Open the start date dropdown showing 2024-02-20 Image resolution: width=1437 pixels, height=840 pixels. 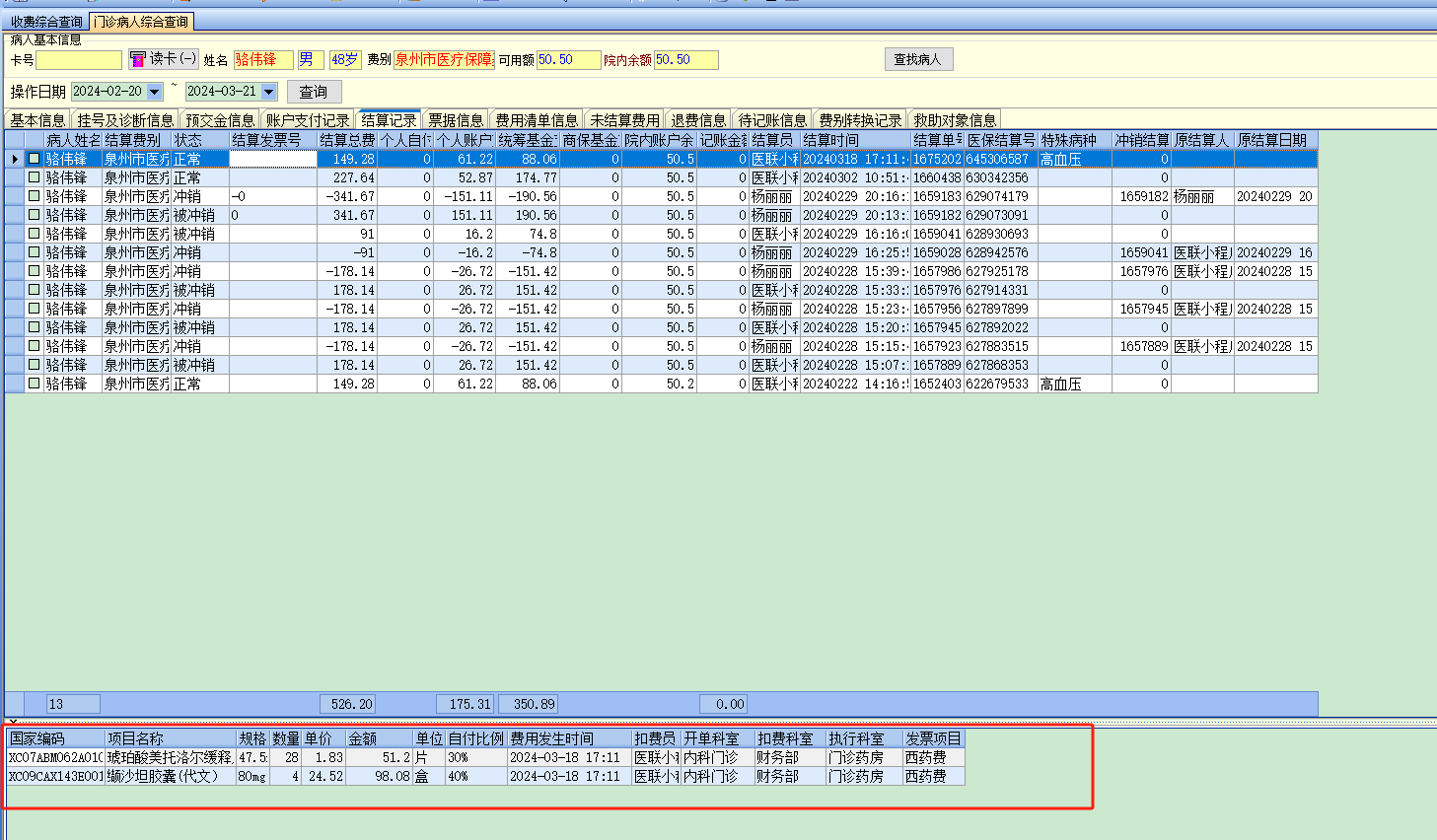coord(155,92)
